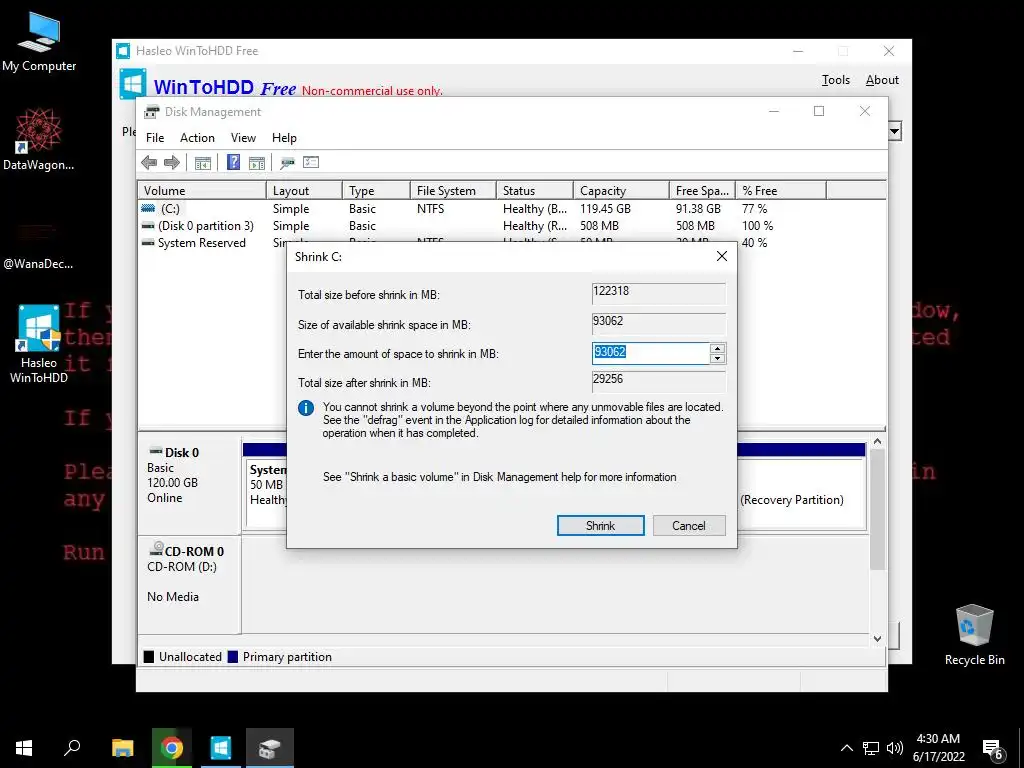Select the Disk 0 partition 3 drive icon

(148, 225)
